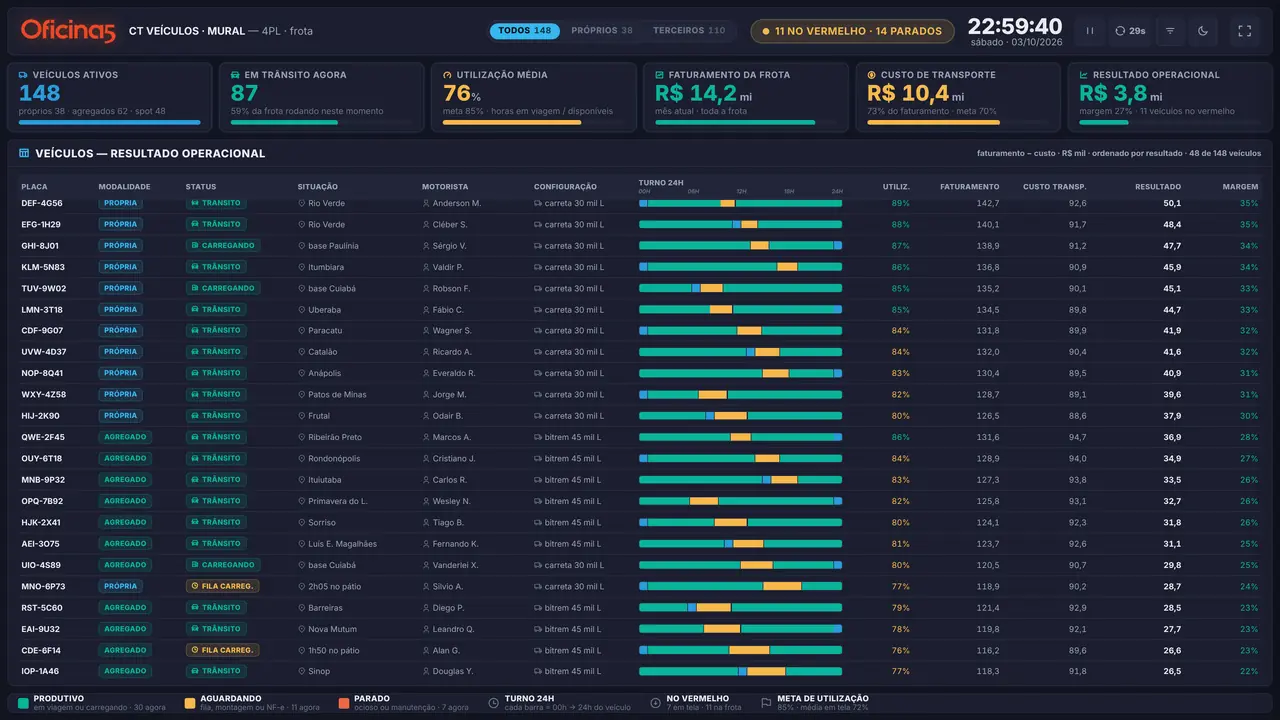
Task: Click driver name Fernando K.
Action: point(456,544)
